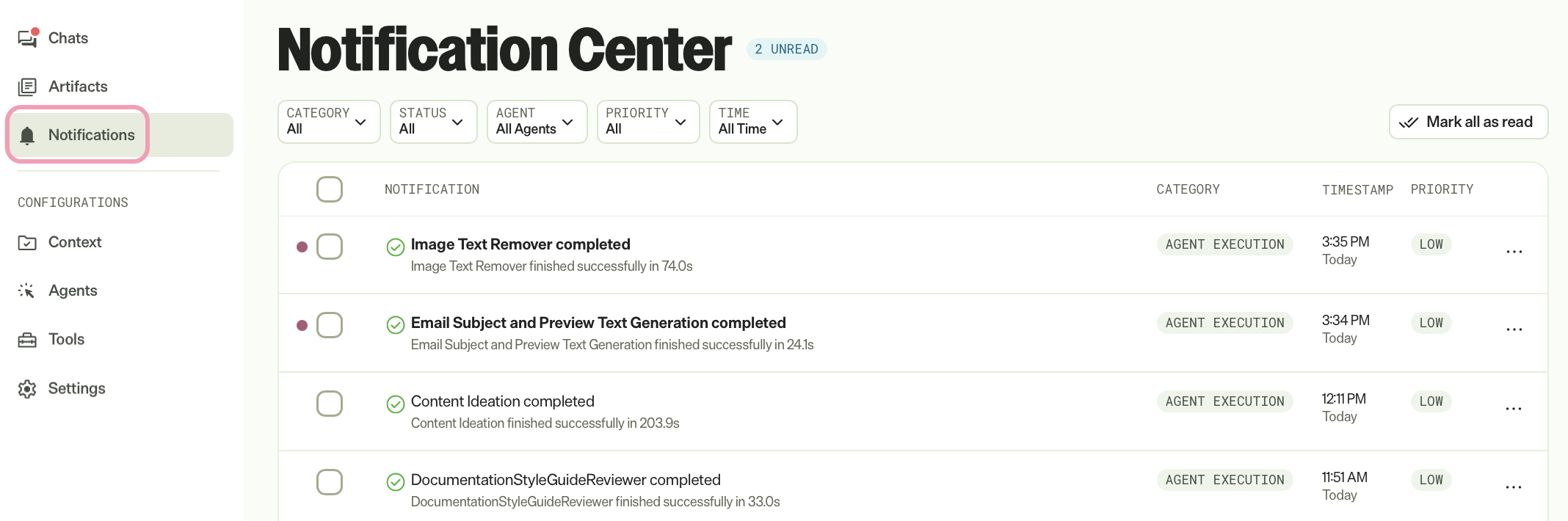Open Tools via the toolbox icon
Image resolution: width=1568 pixels, height=521 pixels.
[27, 340]
